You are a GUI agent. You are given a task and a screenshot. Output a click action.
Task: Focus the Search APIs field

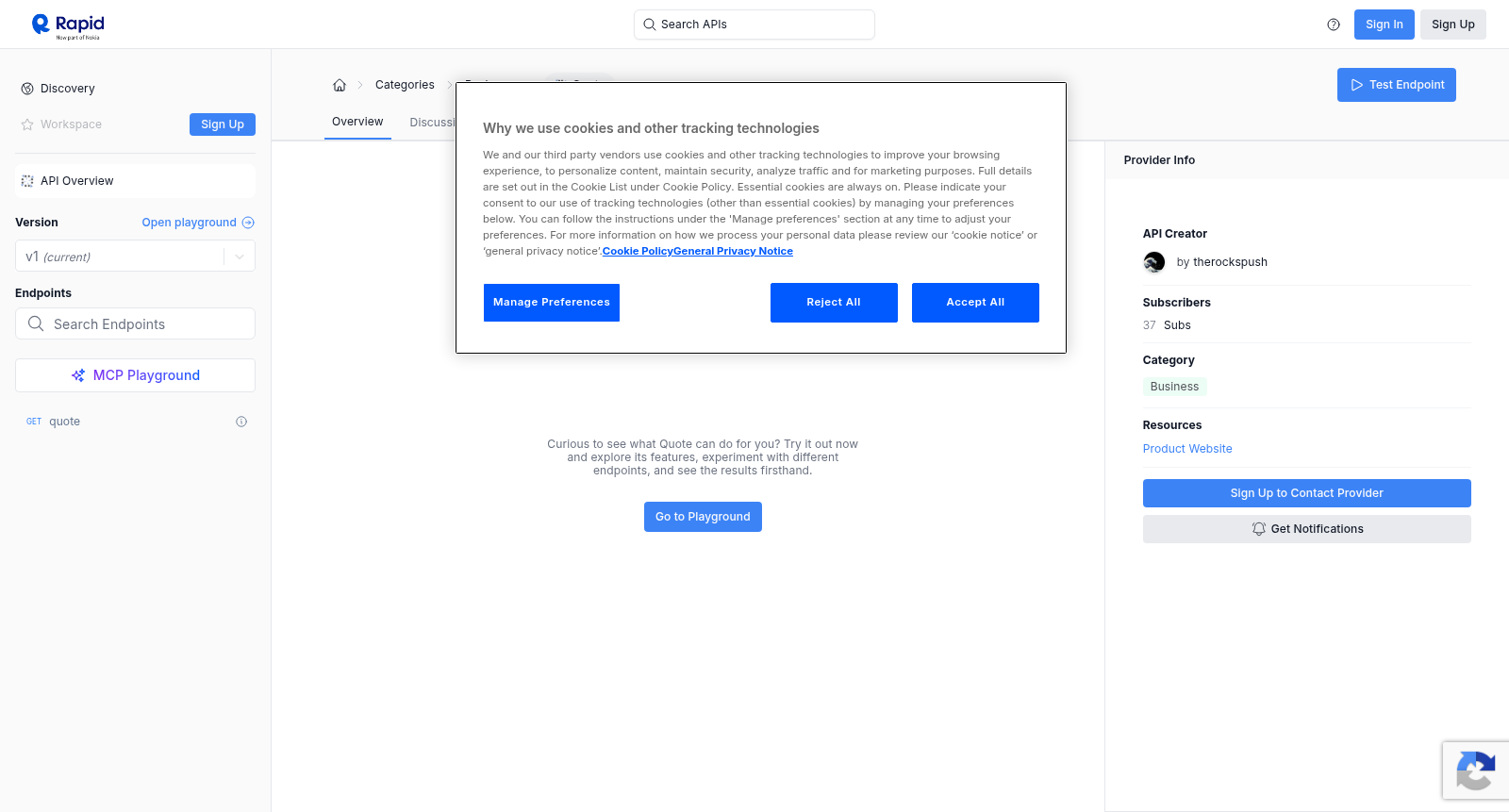754,25
